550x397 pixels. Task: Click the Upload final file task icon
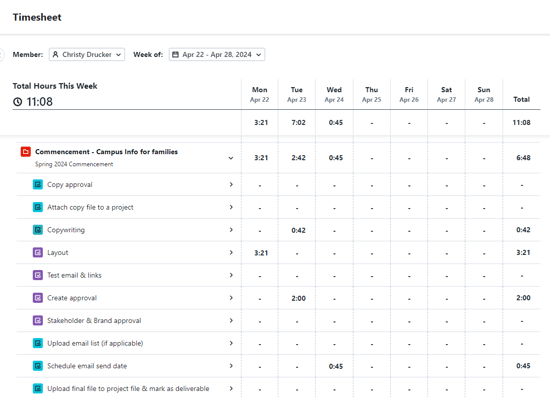pyautogui.click(x=38, y=389)
